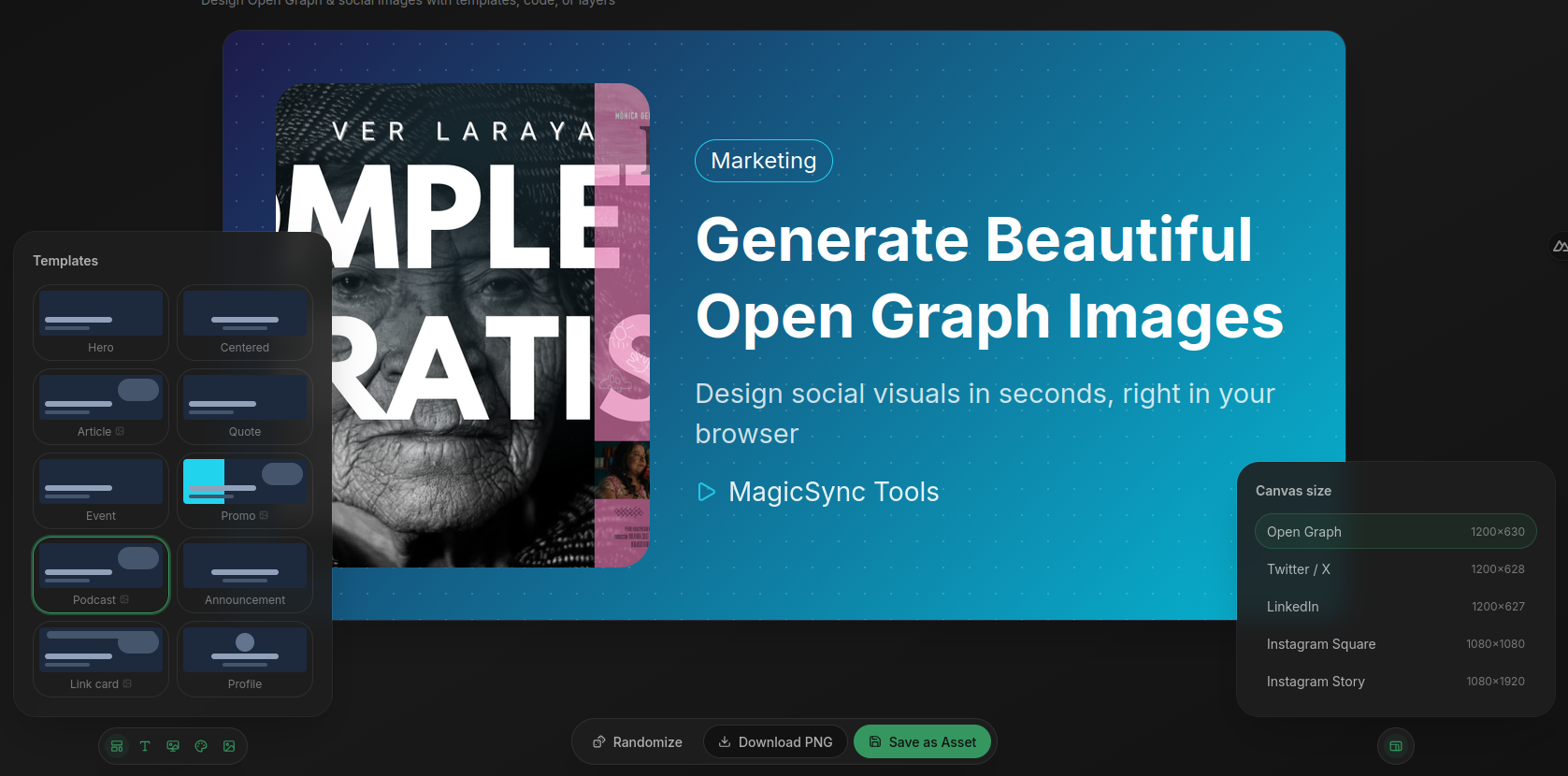Pick the Article template card

point(101,407)
